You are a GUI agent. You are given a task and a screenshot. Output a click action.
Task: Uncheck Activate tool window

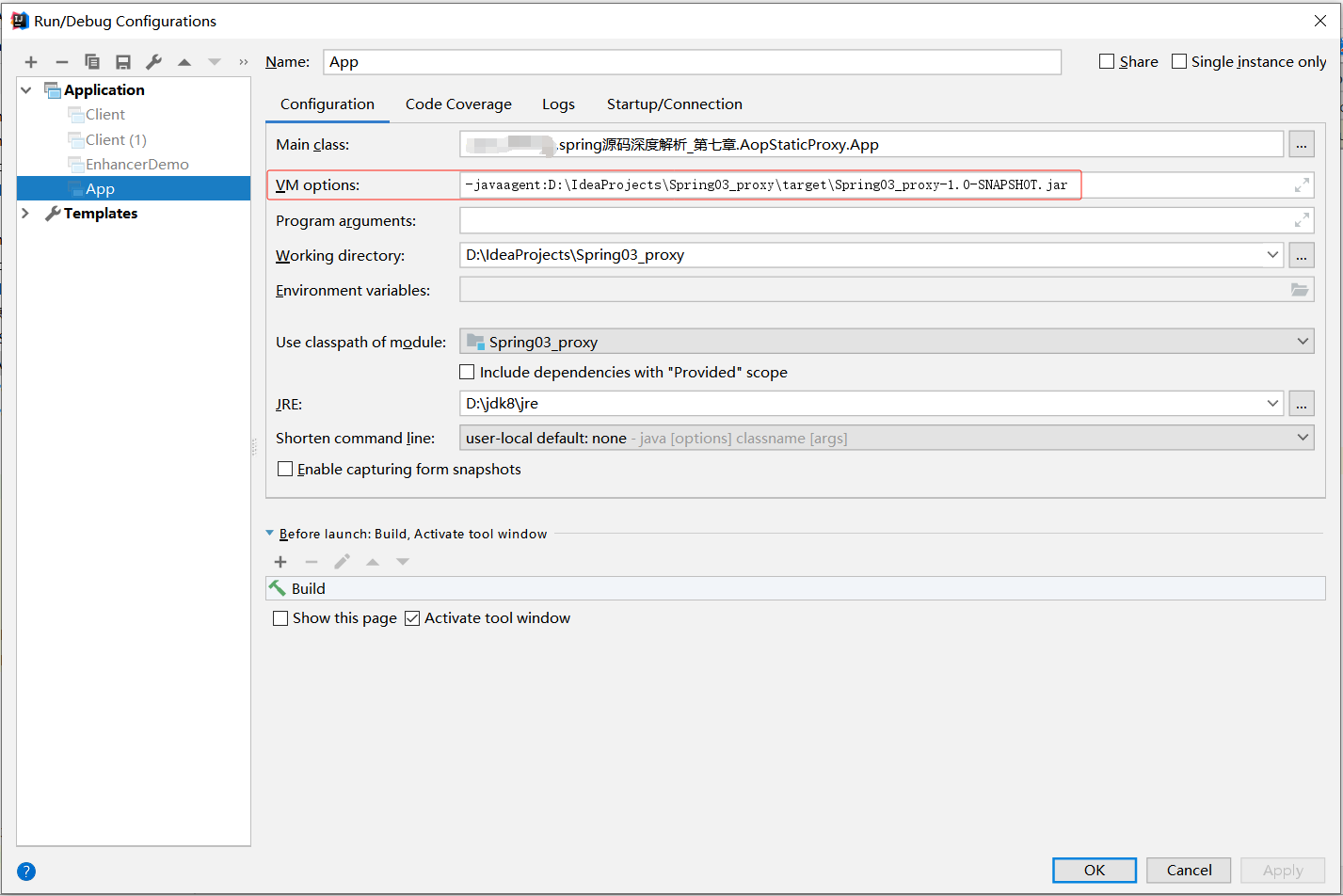[412, 618]
